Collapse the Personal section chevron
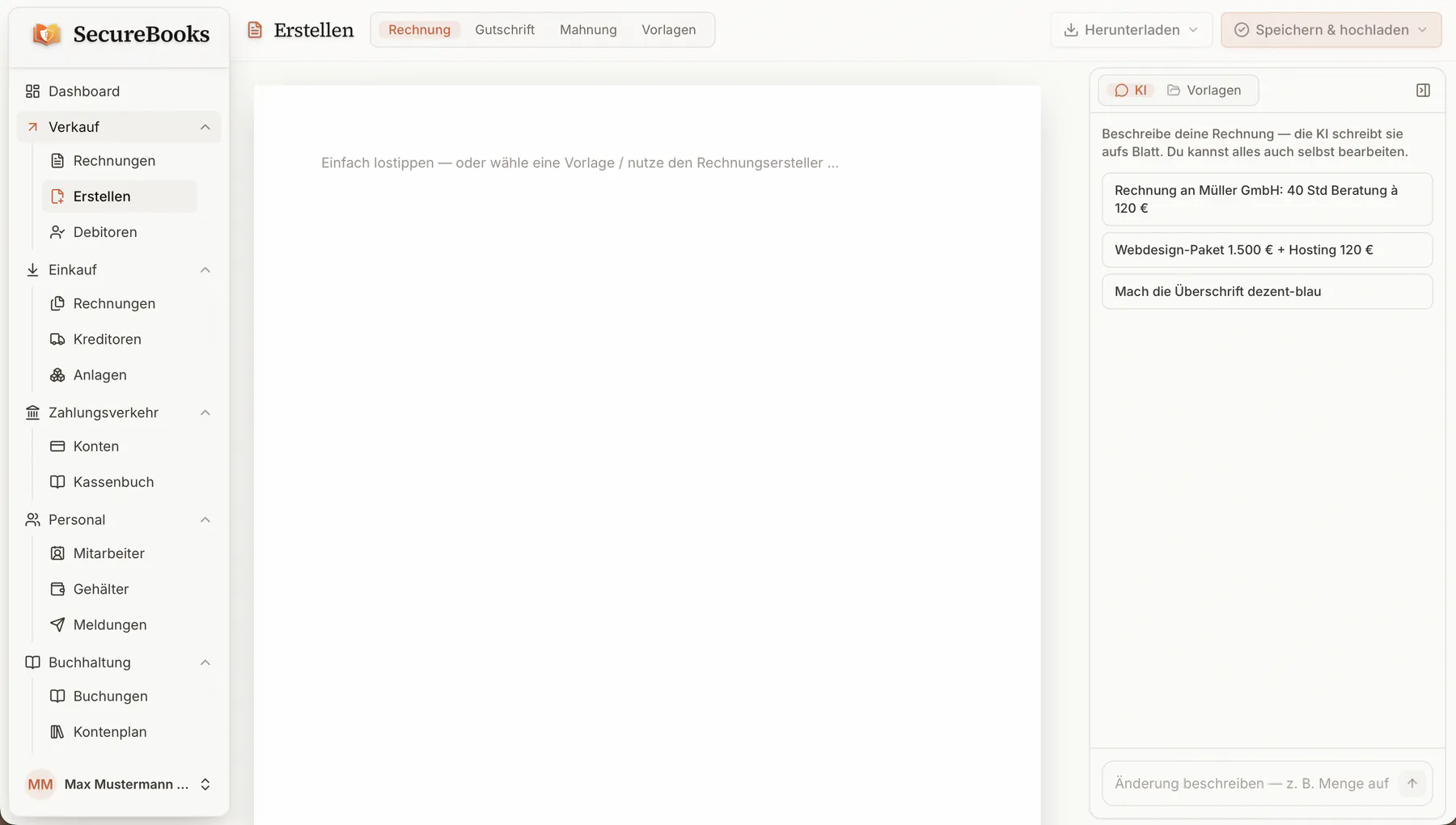Image resolution: width=1456 pixels, height=825 pixels. pyautogui.click(x=205, y=520)
